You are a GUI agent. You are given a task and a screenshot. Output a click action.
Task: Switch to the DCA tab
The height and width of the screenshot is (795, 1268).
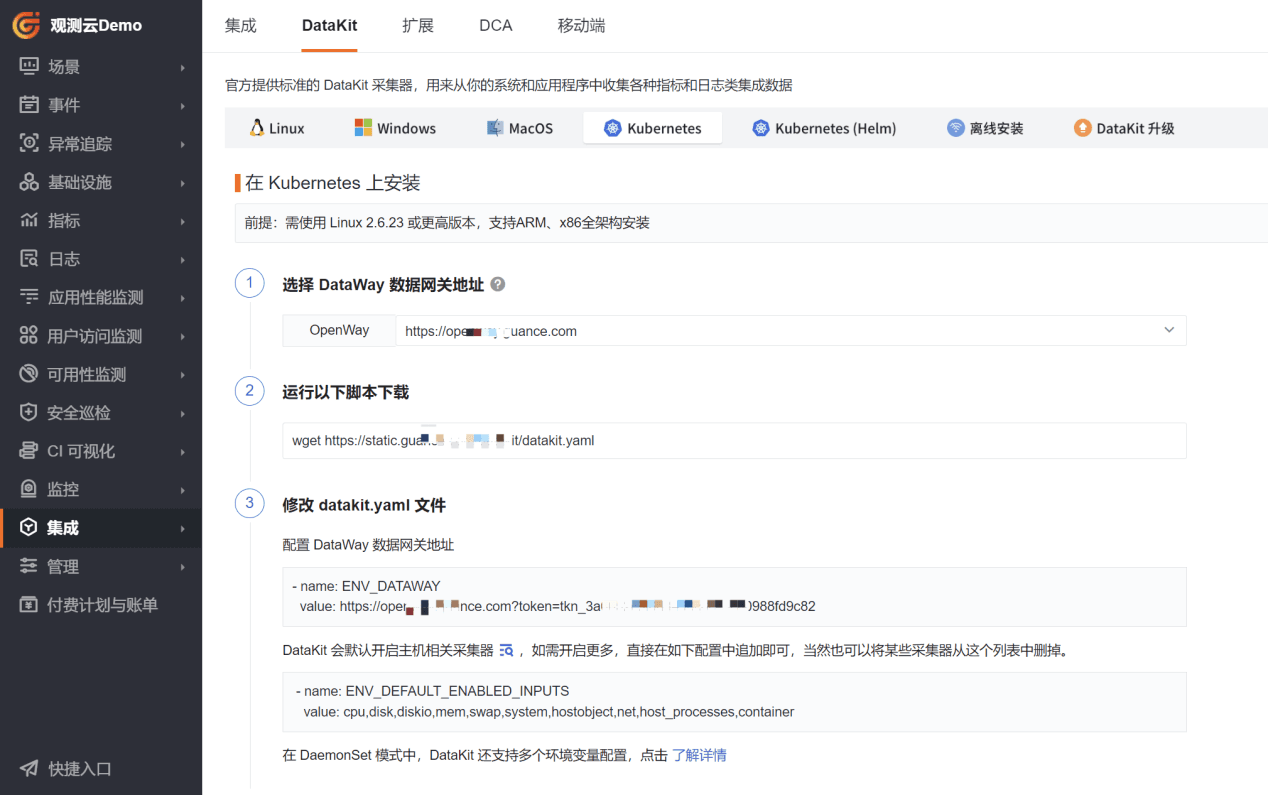tap(496, 26)
